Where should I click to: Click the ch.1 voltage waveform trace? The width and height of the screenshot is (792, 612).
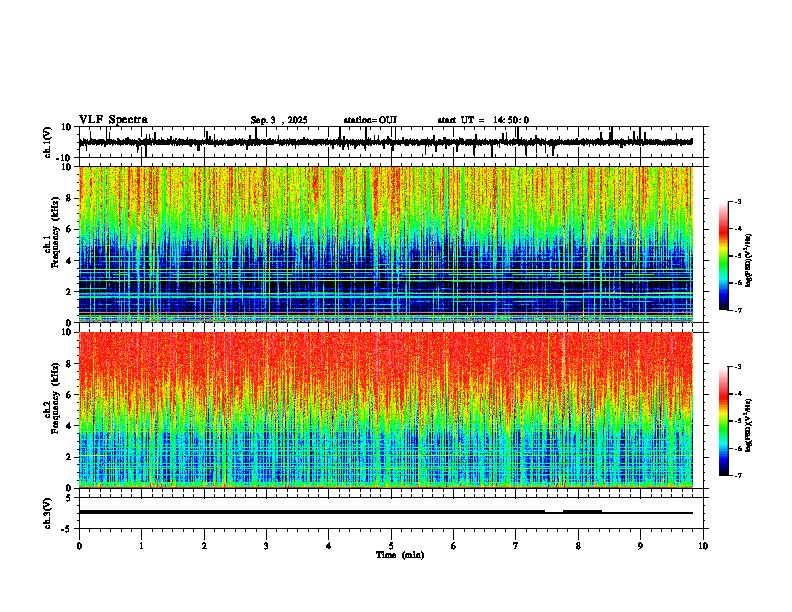click(x=385, y=142)
